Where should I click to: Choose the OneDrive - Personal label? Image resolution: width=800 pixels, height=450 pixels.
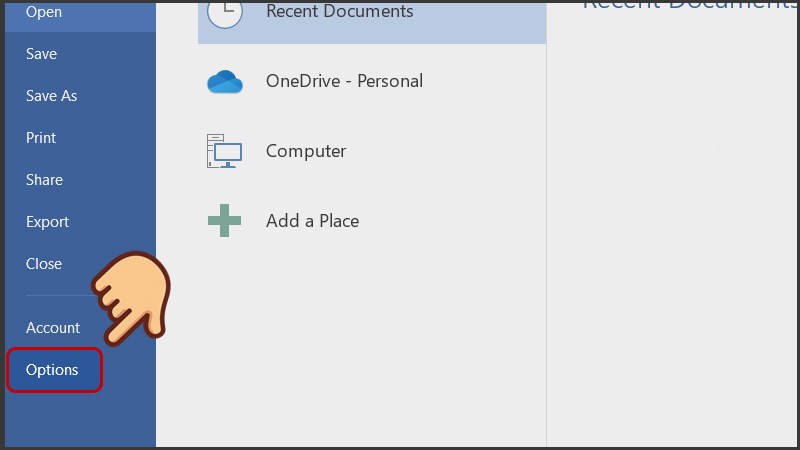344,81
